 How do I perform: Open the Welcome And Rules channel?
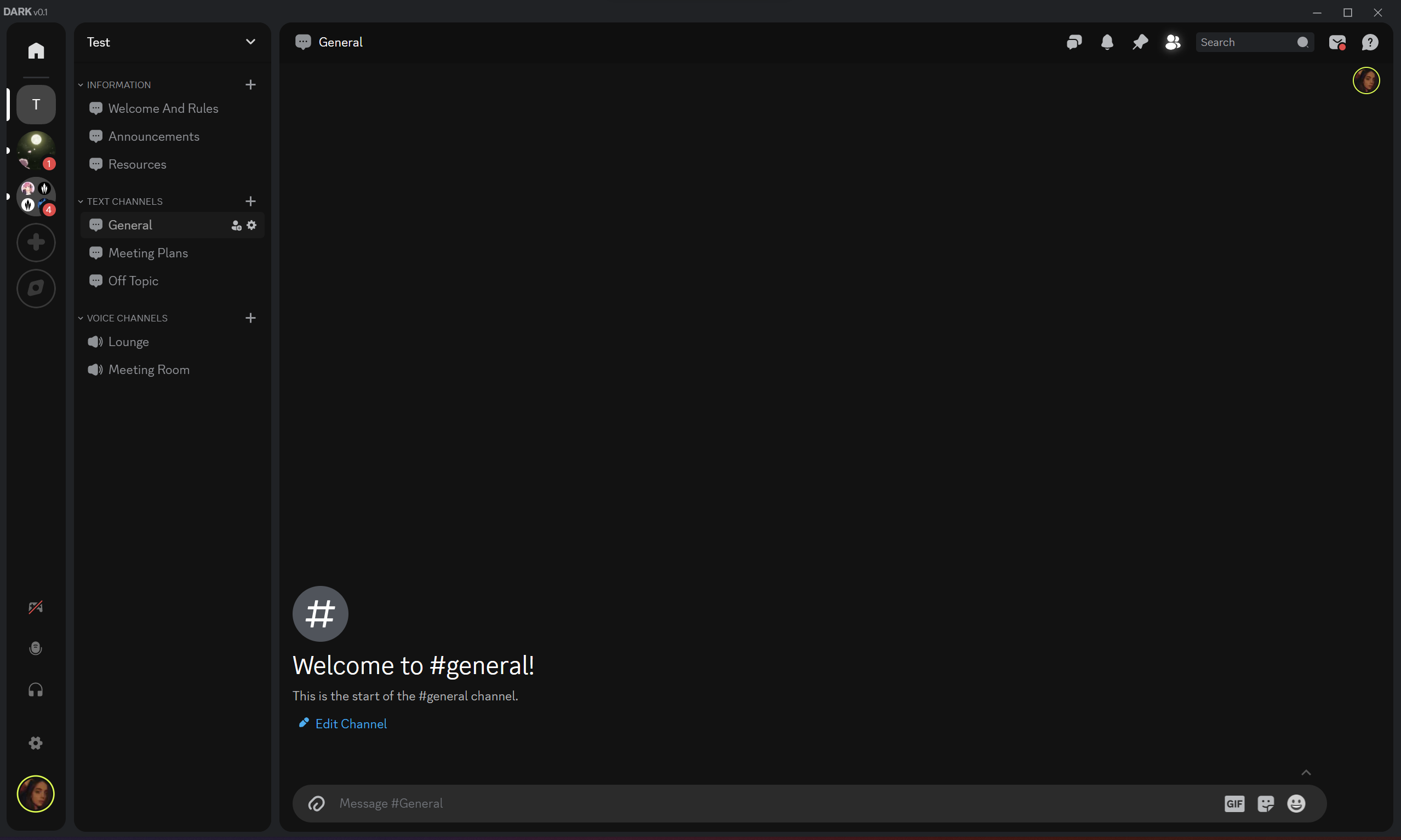[172, 108]
